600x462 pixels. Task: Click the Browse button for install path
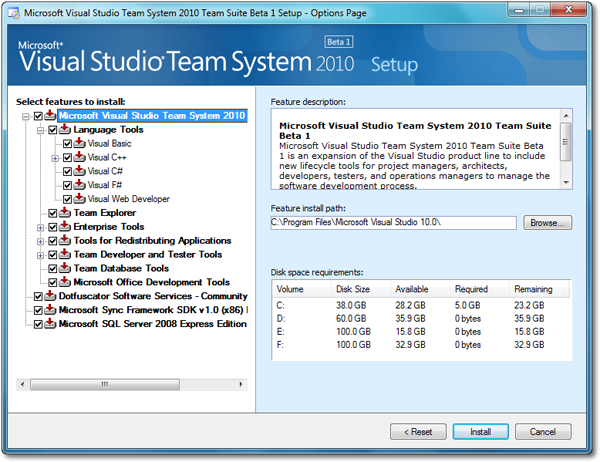548,222
